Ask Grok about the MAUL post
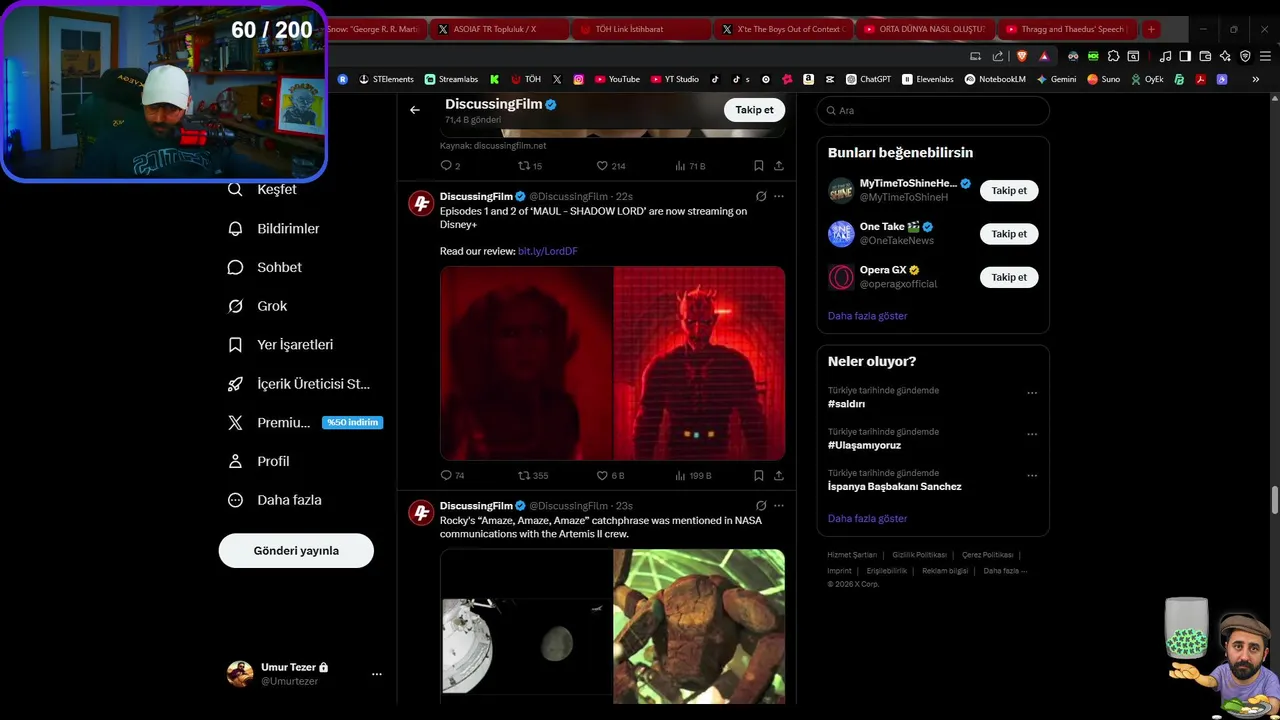1280x720 pixels. coord(761,197)
